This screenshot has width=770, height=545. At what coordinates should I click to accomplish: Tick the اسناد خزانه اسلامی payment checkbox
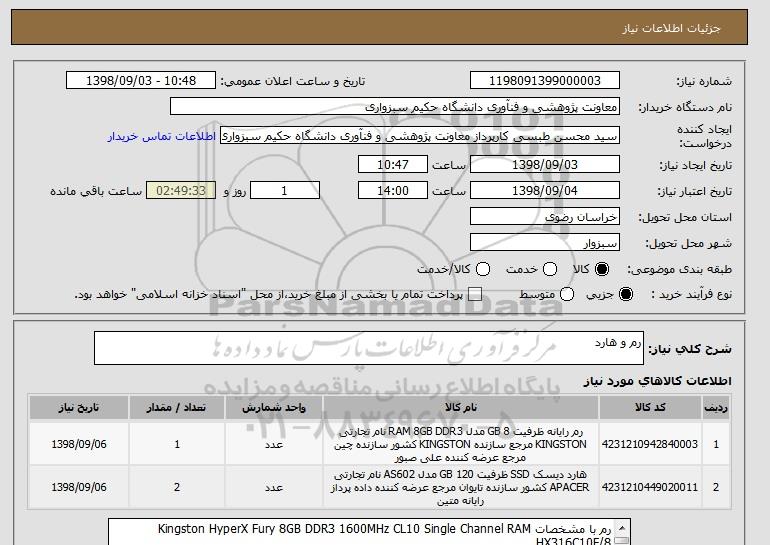(475, 294)
